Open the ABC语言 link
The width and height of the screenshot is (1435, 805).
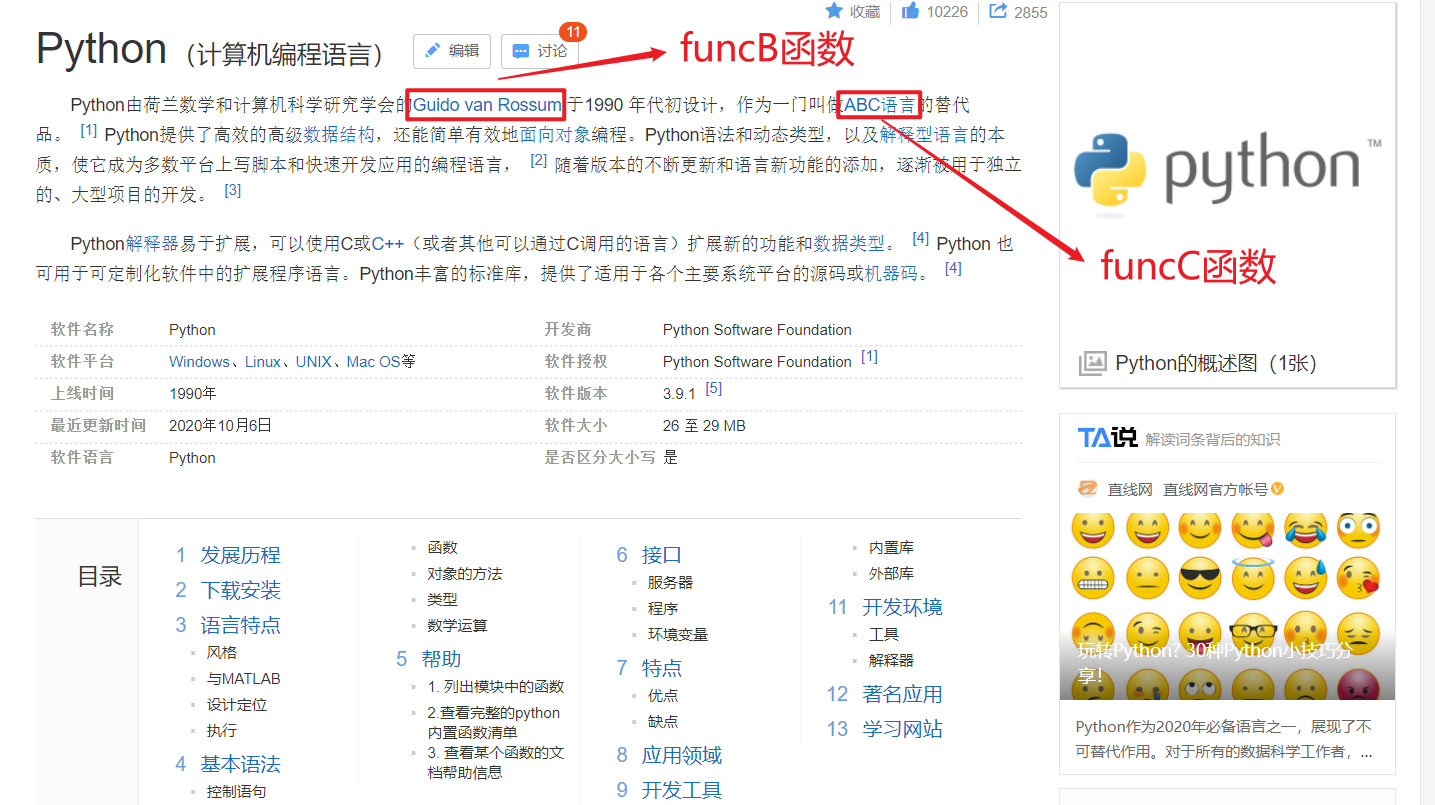click(x=879, y=105)
